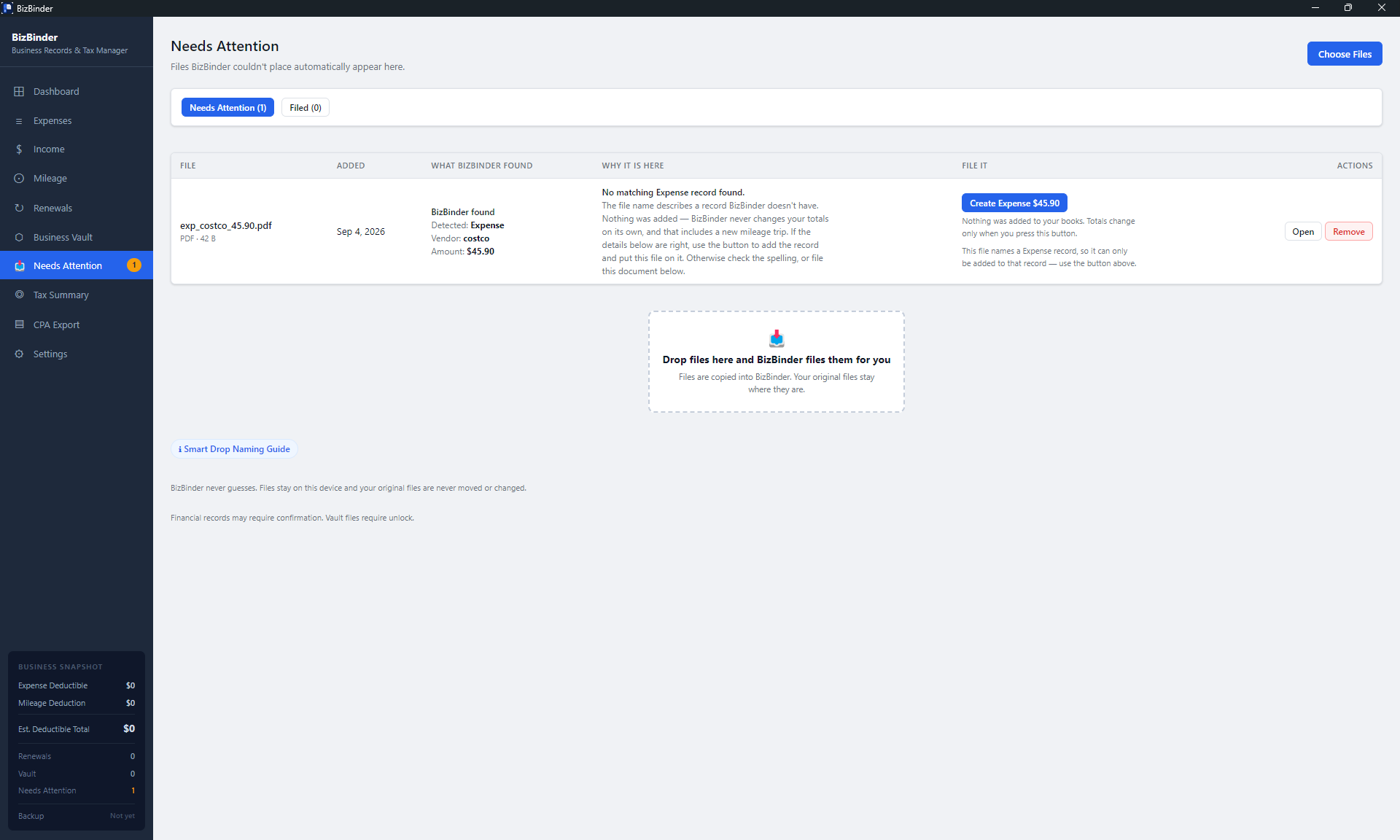Screen dimensions: 1400x840
Task: Click the Renewals refresh icon
Action: [x=19, y=208]
